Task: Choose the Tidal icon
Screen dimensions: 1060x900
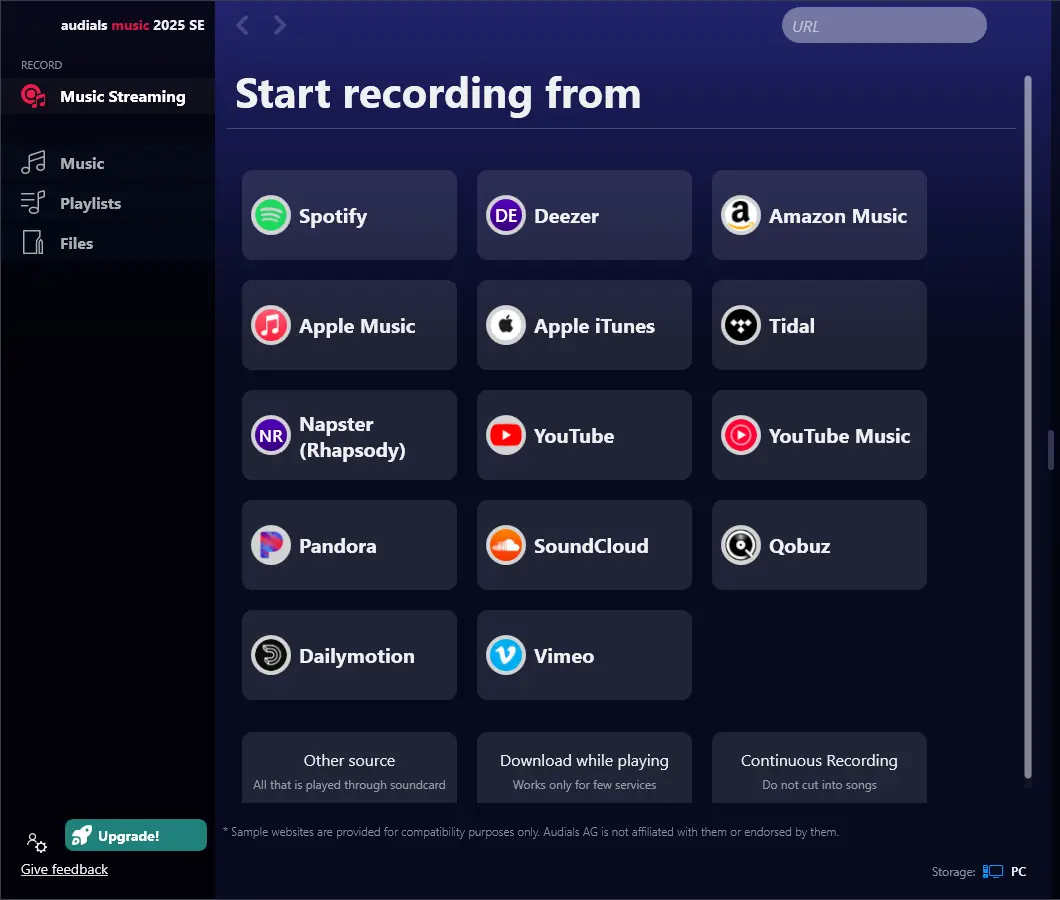Action: tap(741, 326)
